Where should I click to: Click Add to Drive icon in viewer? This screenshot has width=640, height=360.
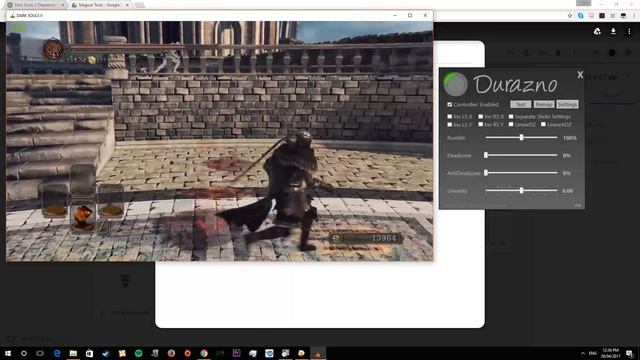pos(597,31)
